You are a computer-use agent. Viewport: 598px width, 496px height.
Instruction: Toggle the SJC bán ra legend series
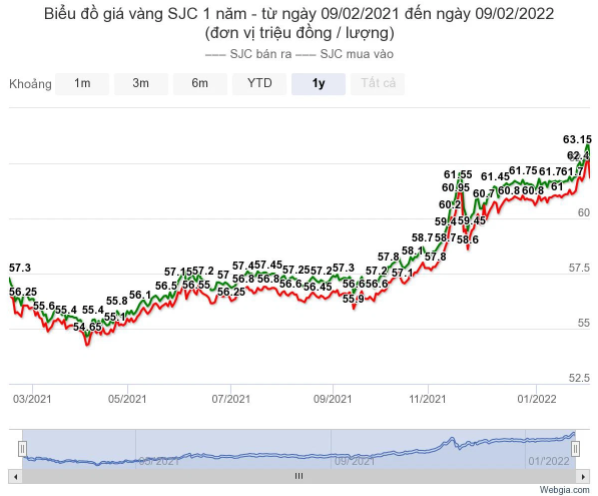[x=249, y=54]
